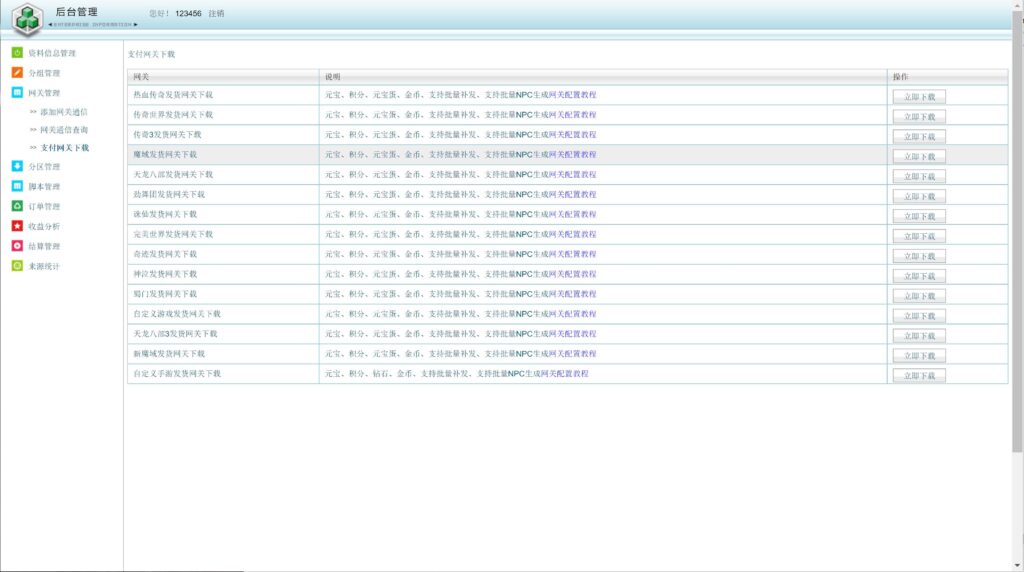The width and height of the screenshot is (1024, 572).
Task: Click the green 资料信息管理 sidebar icon
Action: [17, 53]
